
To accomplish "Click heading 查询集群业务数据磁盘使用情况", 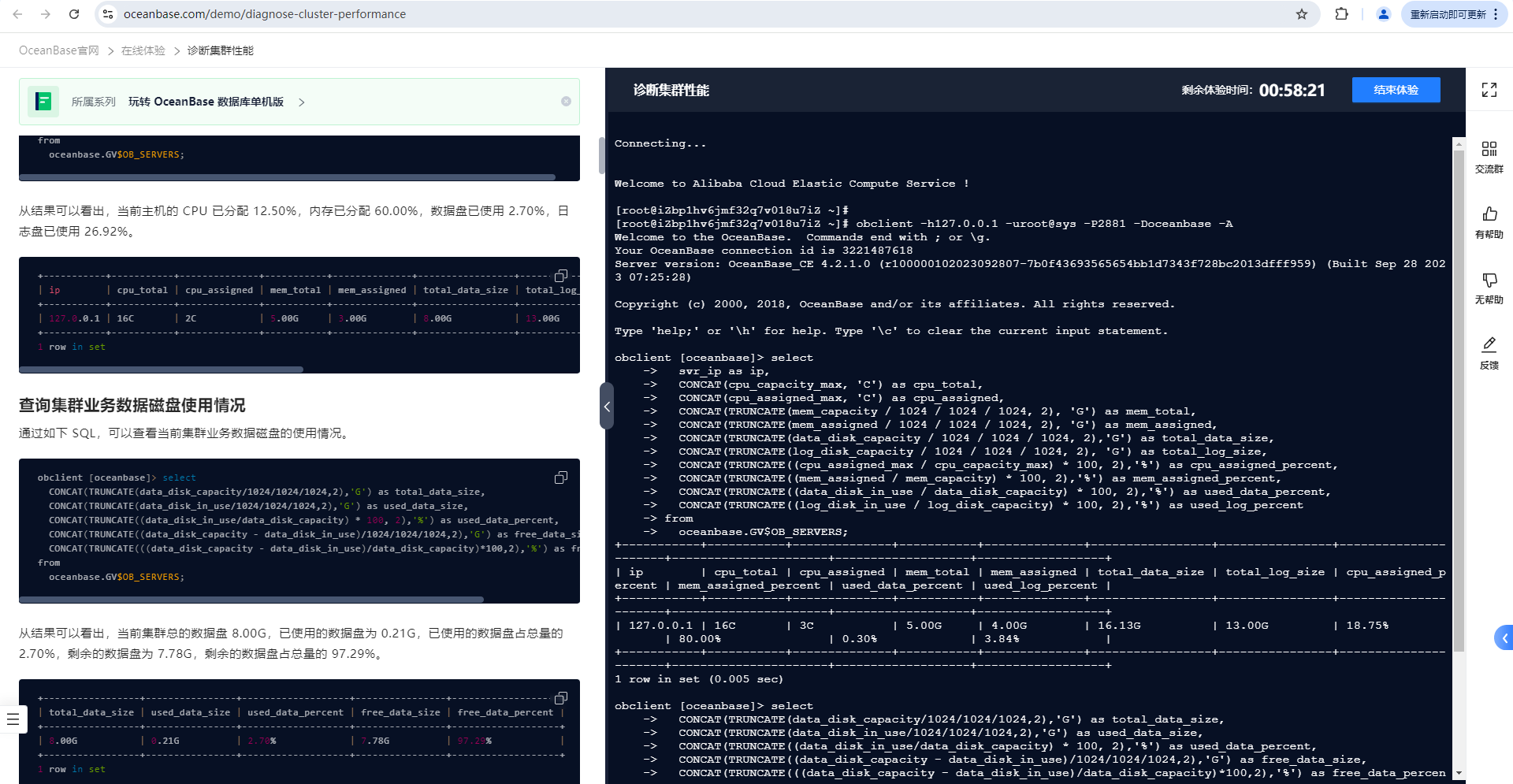I will click(132, 405).
